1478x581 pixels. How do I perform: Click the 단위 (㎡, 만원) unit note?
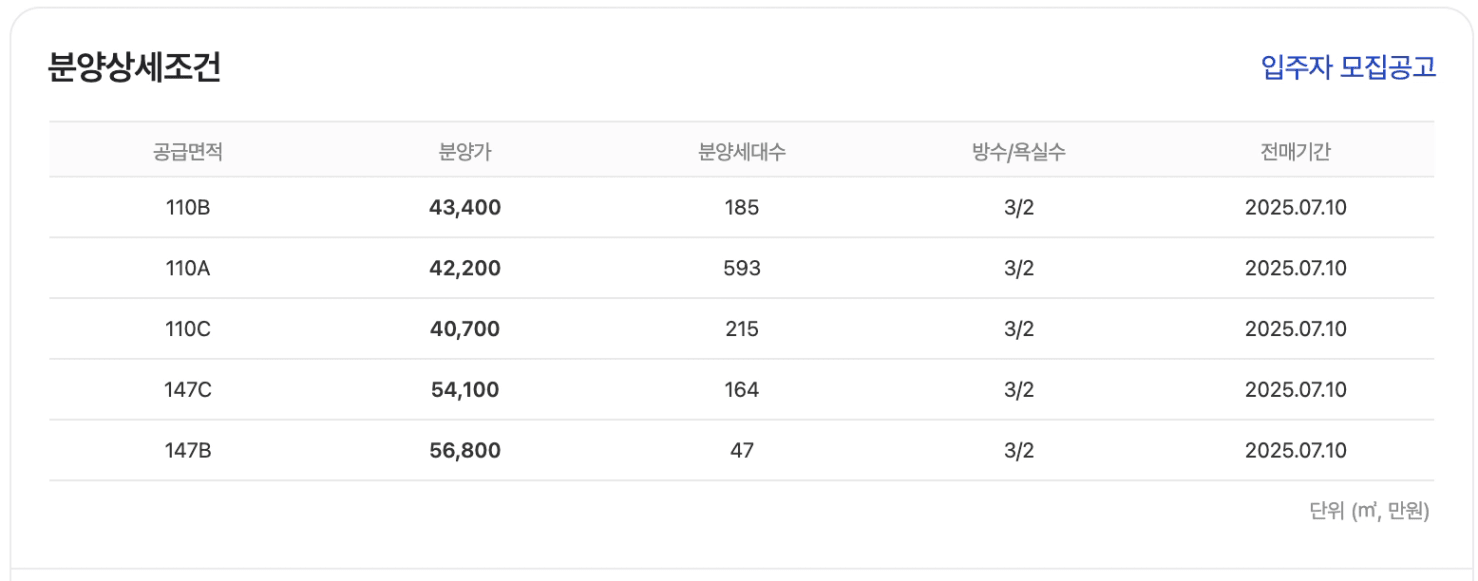[1369, 511]
